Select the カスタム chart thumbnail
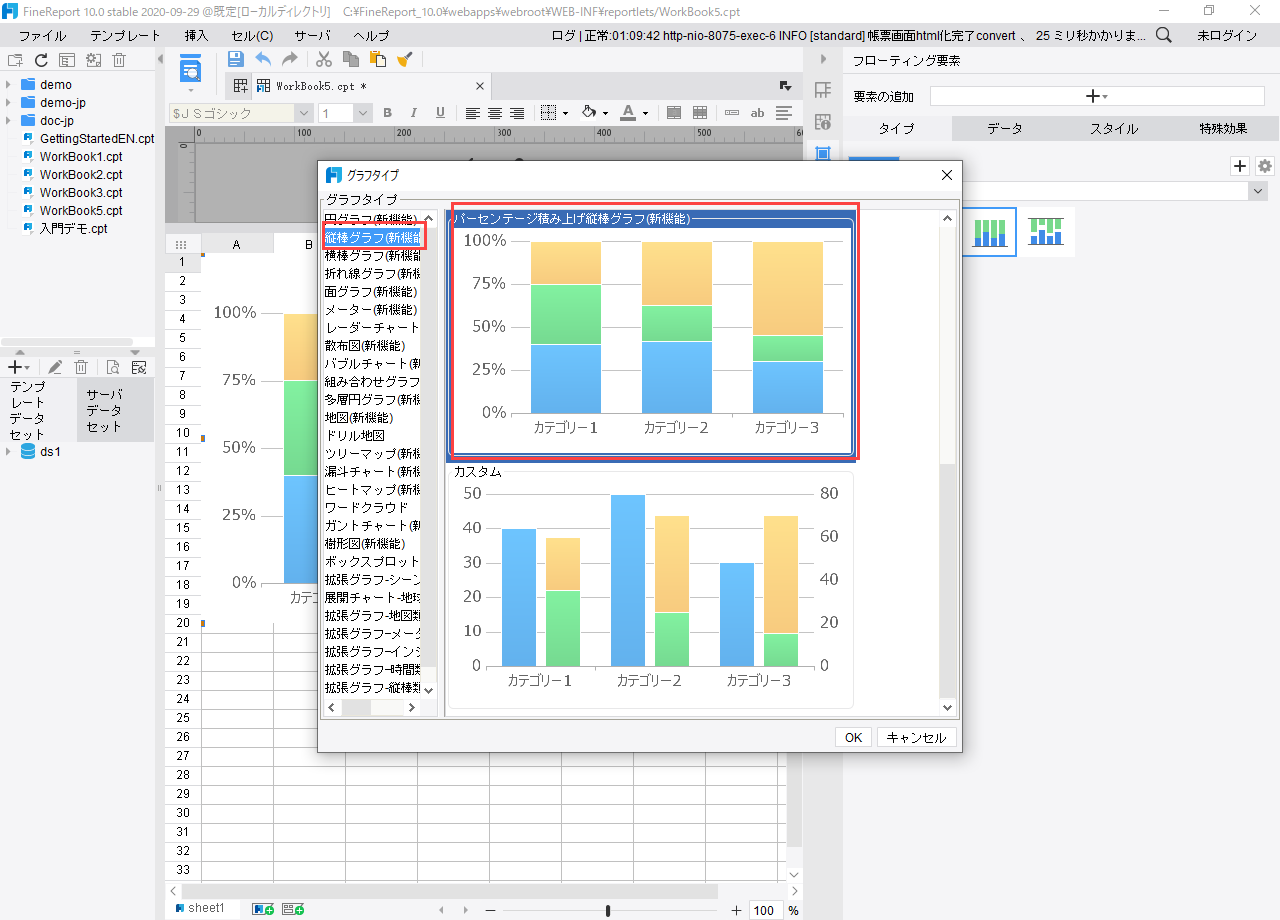 (650, 590)
